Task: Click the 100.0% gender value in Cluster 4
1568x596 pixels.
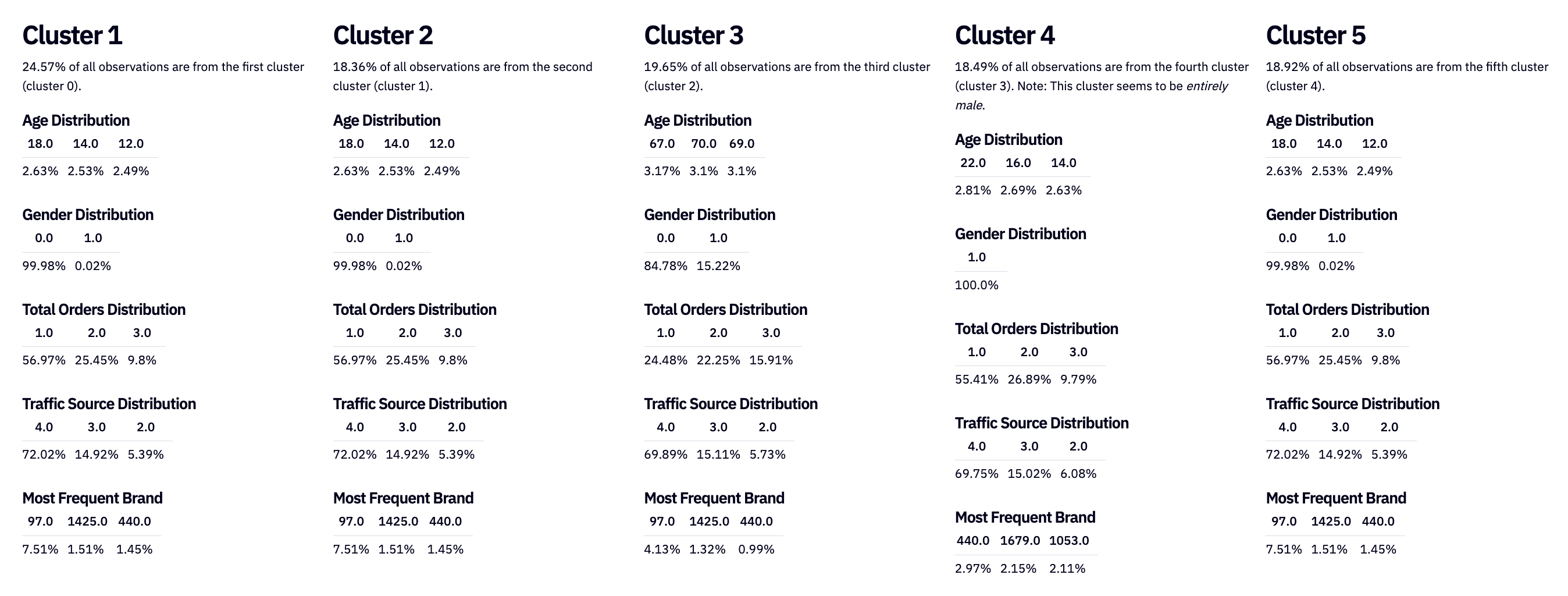Action: [x=977, y=285]
